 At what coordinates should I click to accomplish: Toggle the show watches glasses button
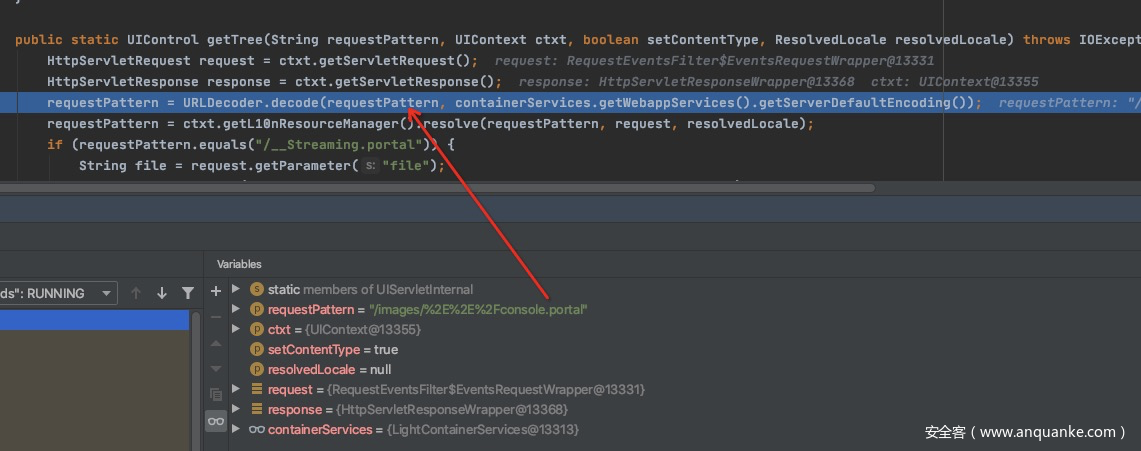[x=216, y=421]
